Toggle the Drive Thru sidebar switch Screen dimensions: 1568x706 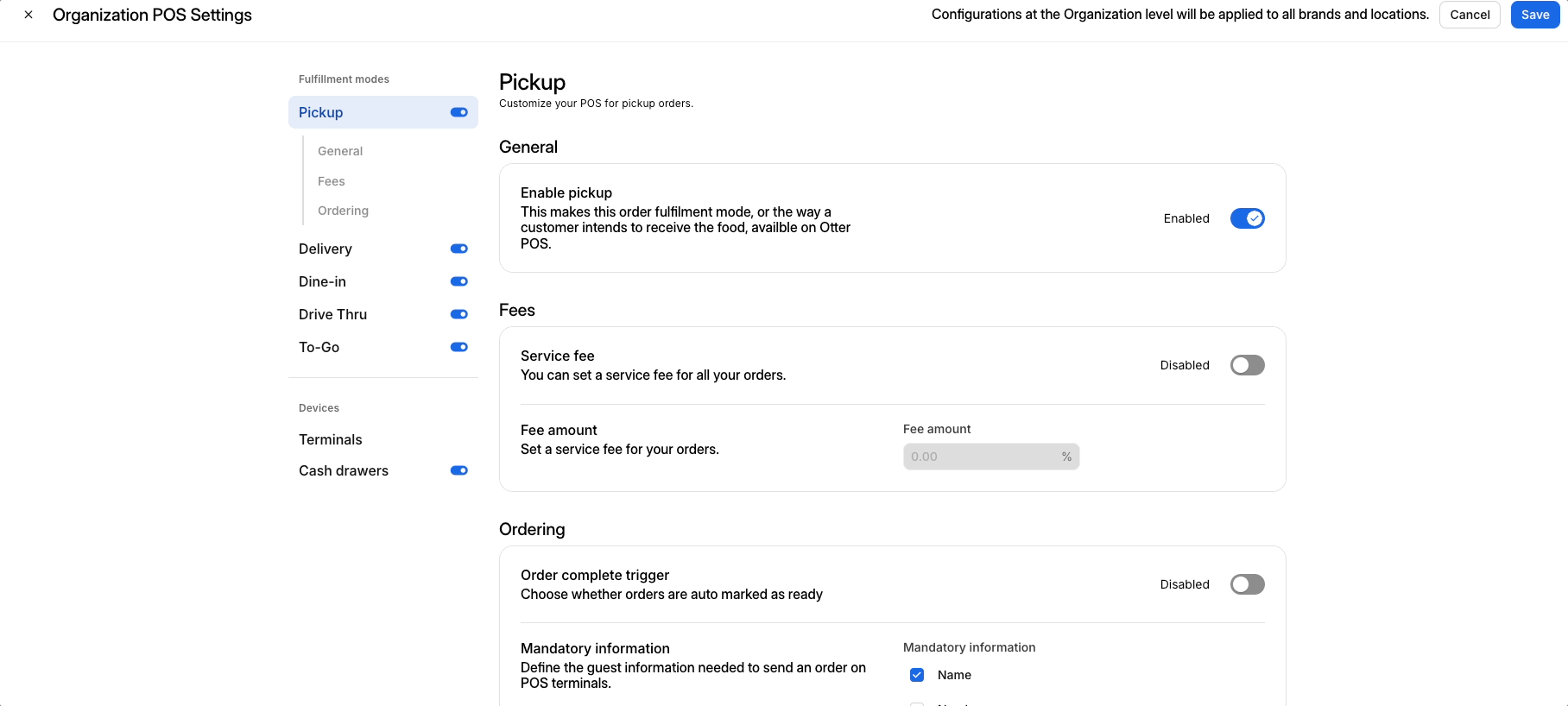(458, 314)
